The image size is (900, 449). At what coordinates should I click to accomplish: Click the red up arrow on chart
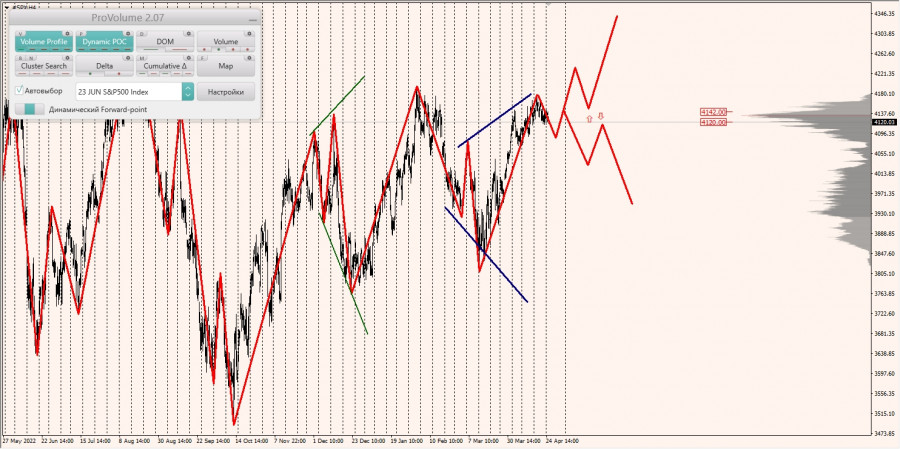pos(589,119)
